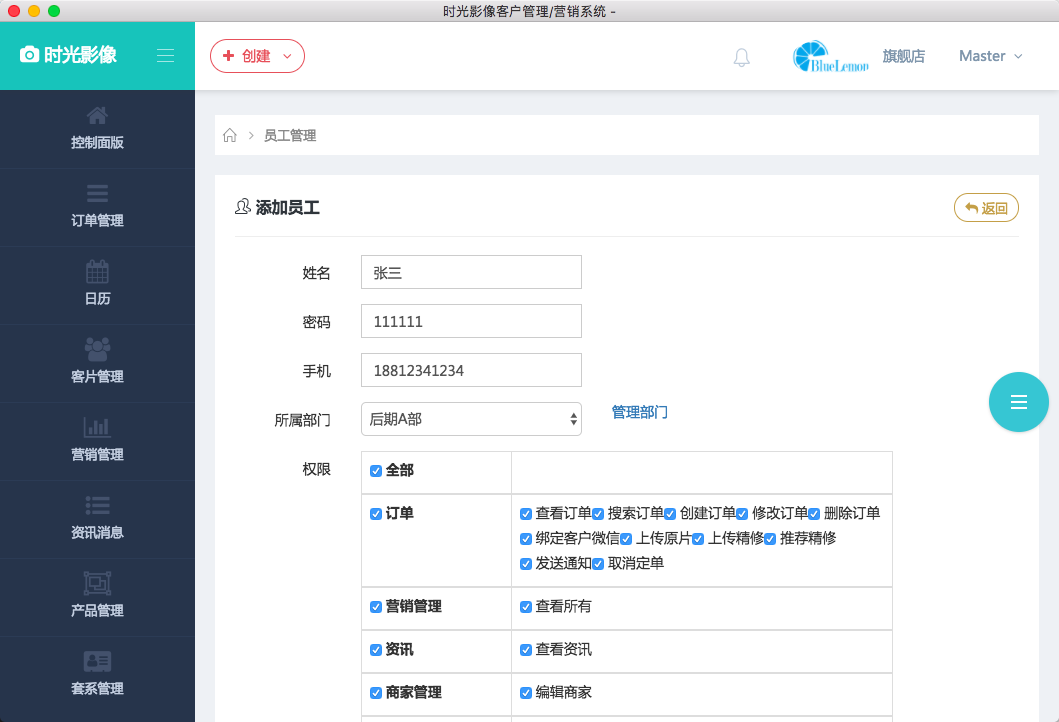The width and height of the screenshot is (1059, 722).
Task: Click the 返回 button
Action: click(986, 207)
